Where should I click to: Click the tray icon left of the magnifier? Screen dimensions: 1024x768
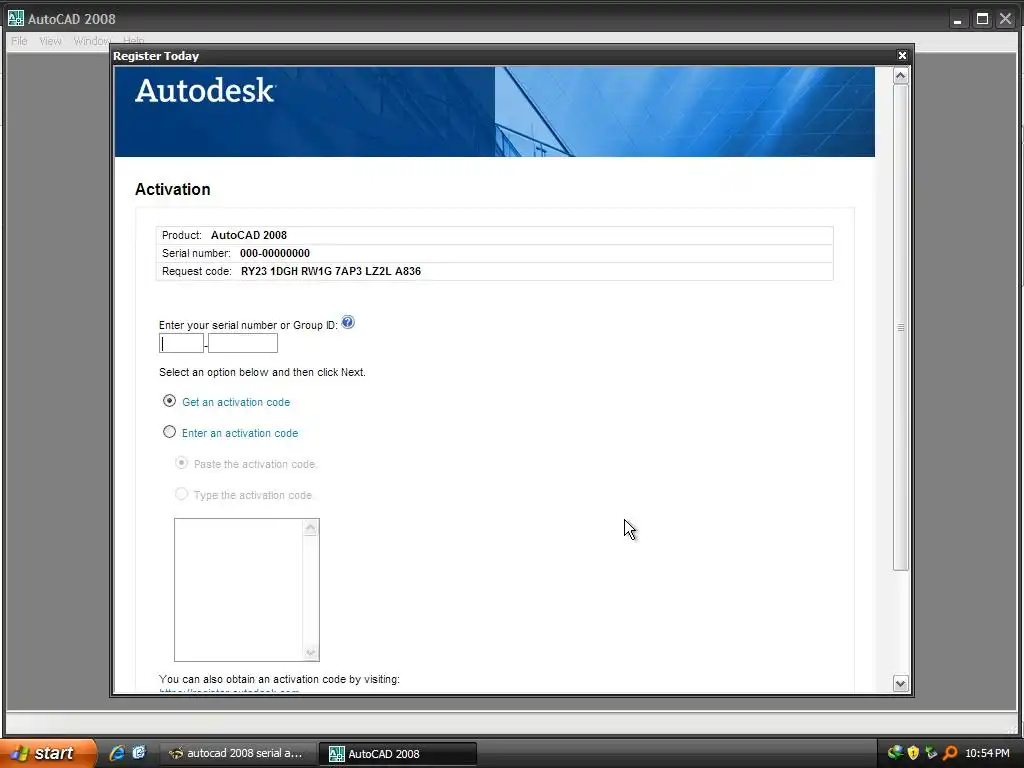931,753
